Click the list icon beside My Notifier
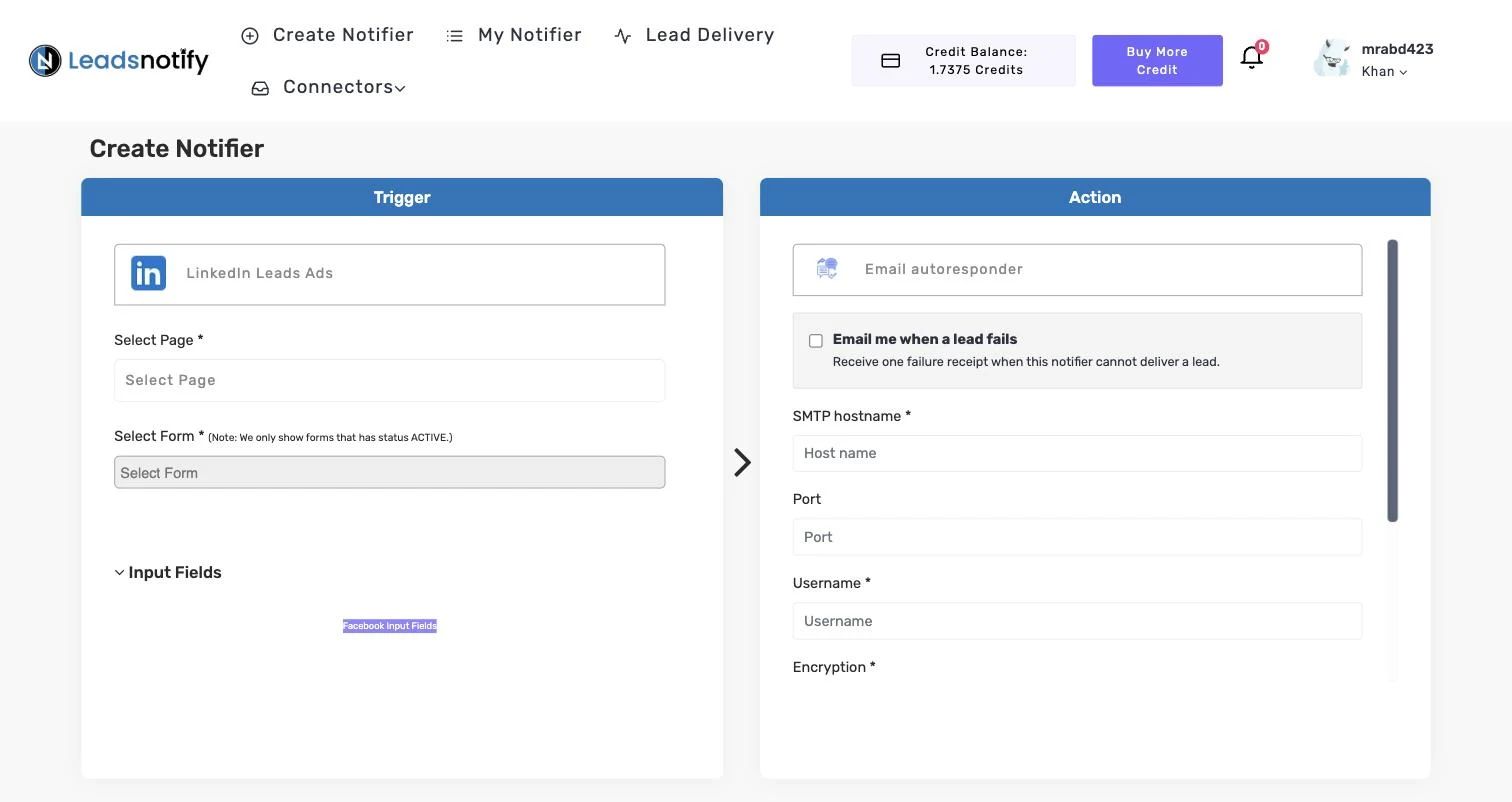 (x=455, y=36)
